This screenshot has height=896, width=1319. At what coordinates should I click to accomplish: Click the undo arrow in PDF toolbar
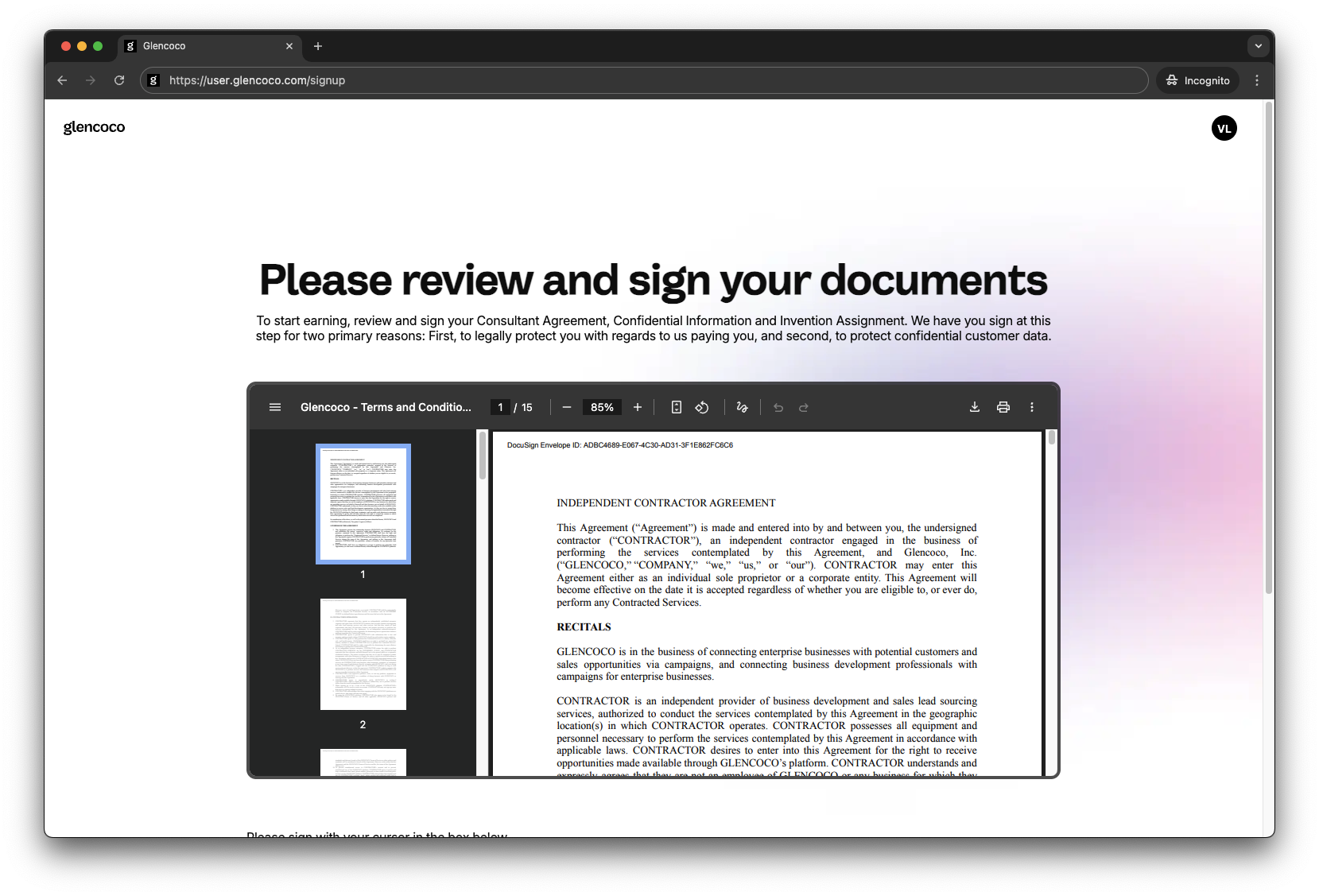(778, 407)
